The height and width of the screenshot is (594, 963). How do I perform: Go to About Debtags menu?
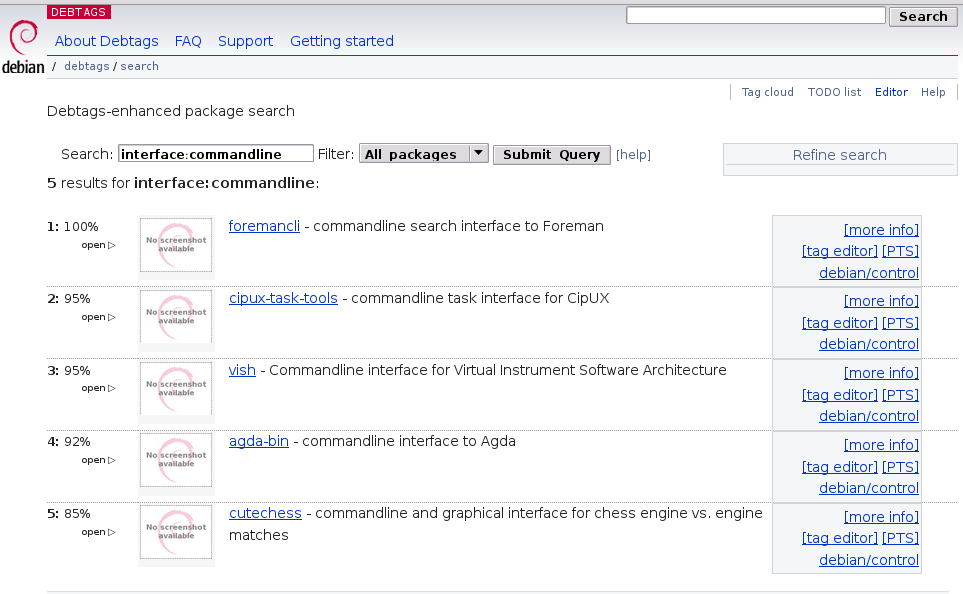pyautogui.click(x=106, y=41)
